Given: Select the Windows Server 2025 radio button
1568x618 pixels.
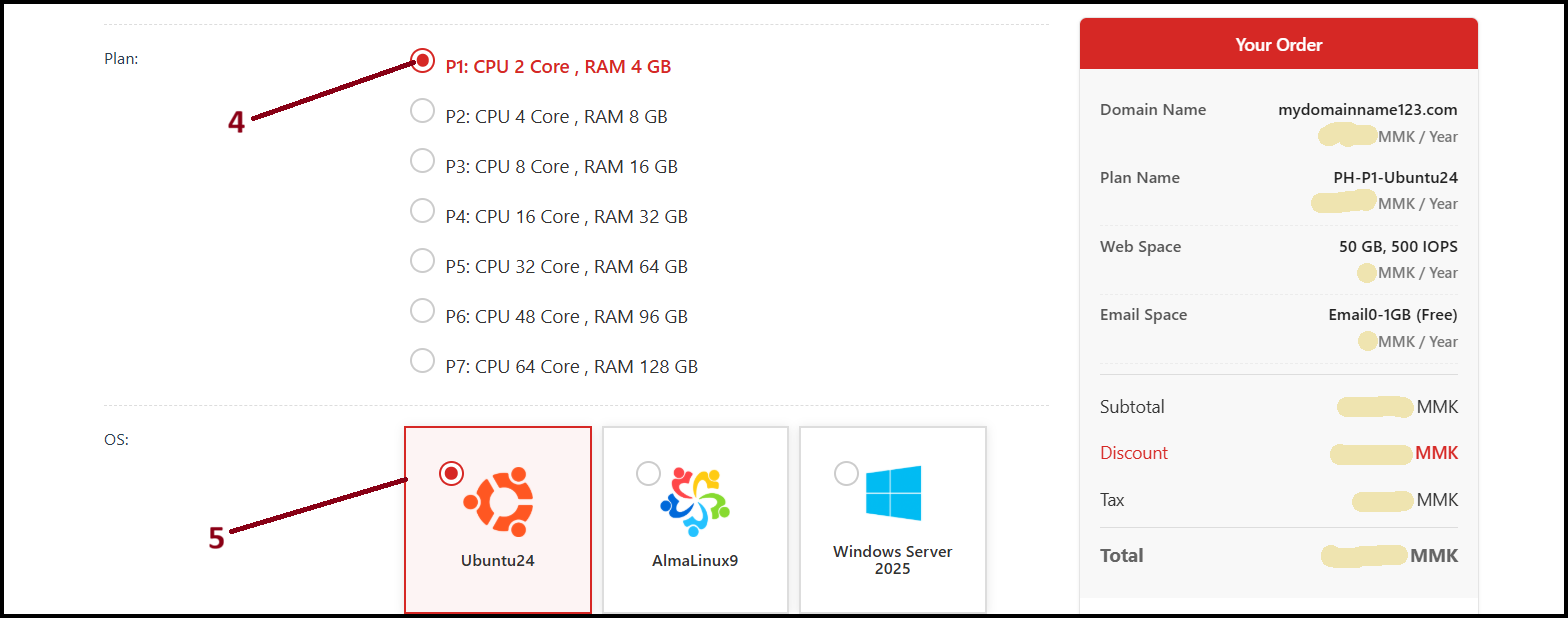Looking at the screenshot, I should [846, 473].
